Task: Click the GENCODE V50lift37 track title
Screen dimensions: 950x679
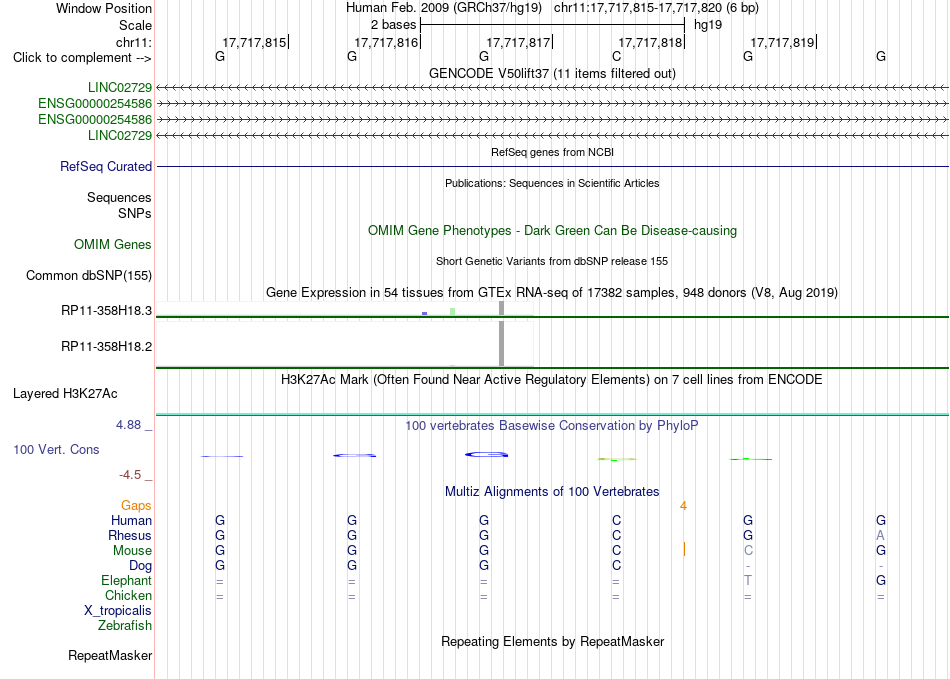Action: pyautogui.click(x=552, y=74)
